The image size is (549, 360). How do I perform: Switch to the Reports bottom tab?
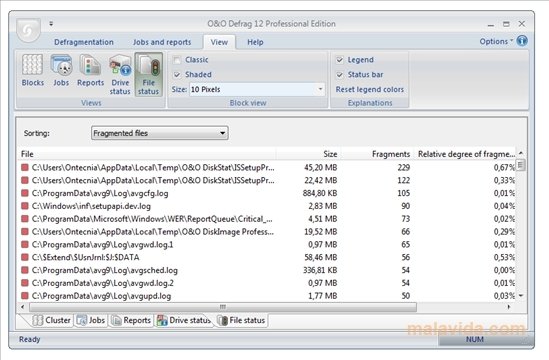131,320
